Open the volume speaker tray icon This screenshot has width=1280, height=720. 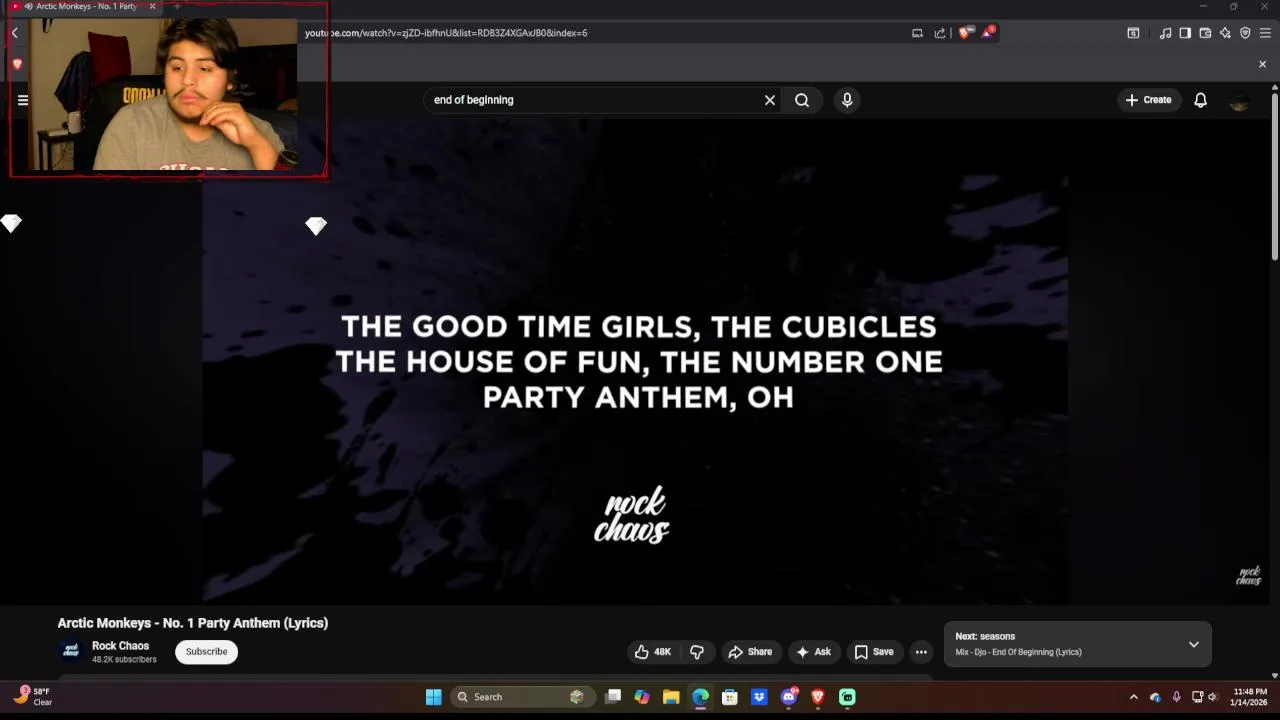coord(1213,697)
